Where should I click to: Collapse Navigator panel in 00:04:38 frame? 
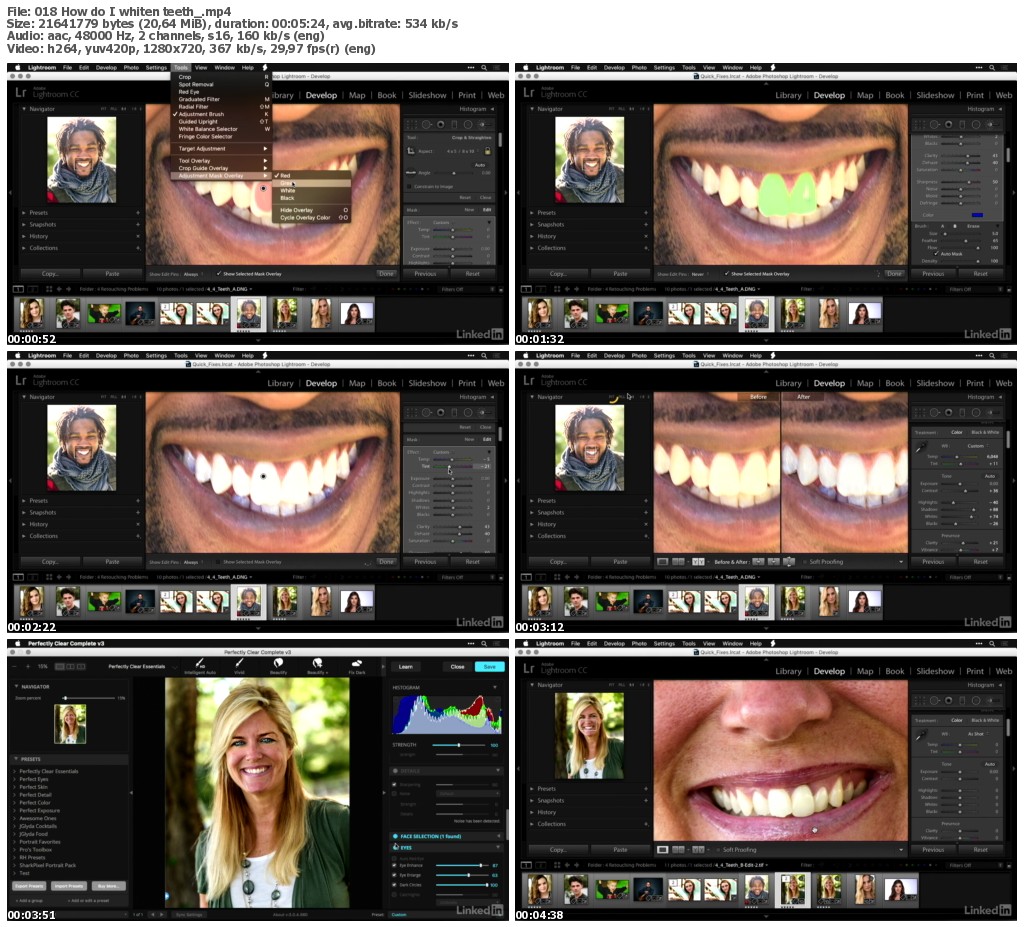click(x=532, y=685)
